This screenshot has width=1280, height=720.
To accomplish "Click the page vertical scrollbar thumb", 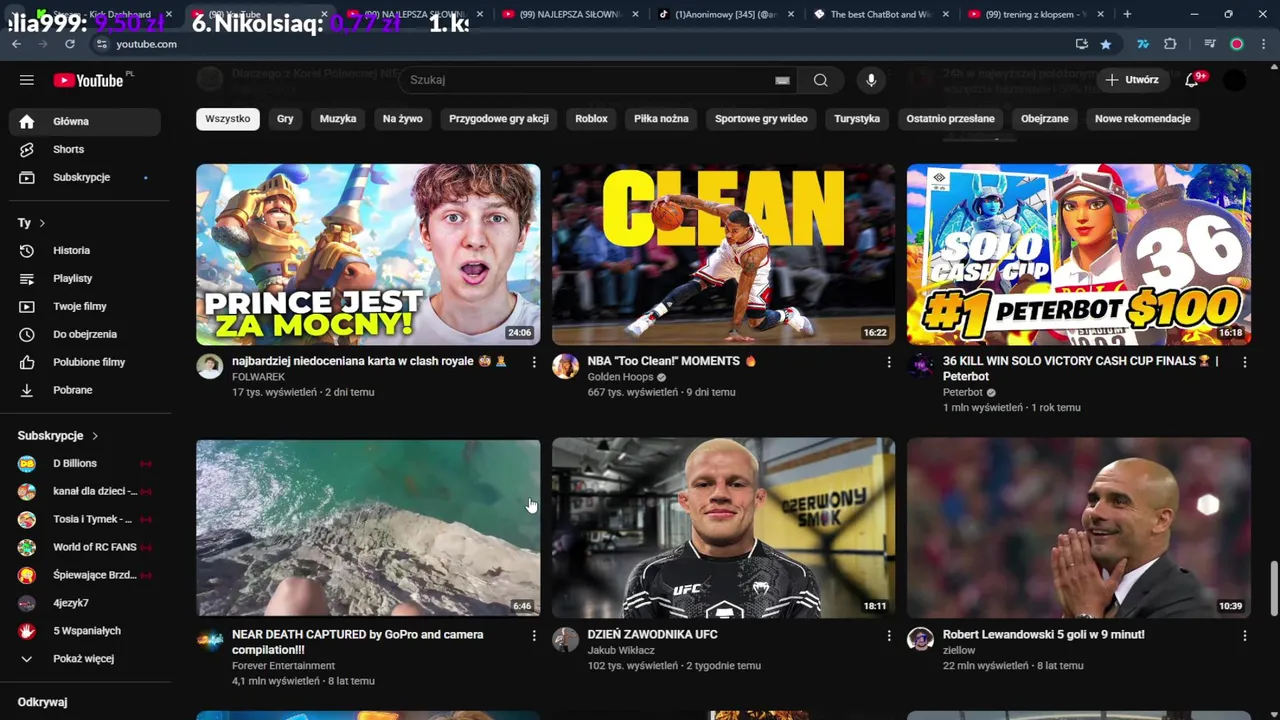I will [x=1273, y=589].
